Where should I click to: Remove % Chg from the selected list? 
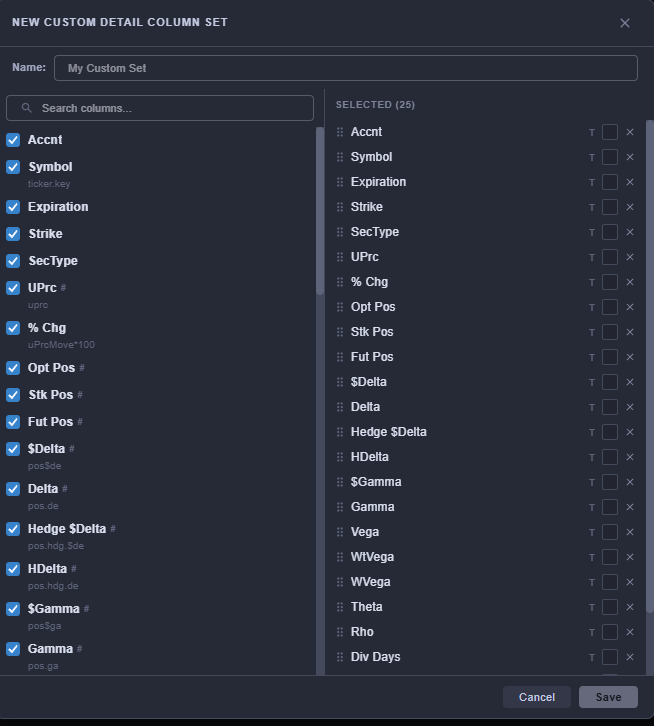630,282
